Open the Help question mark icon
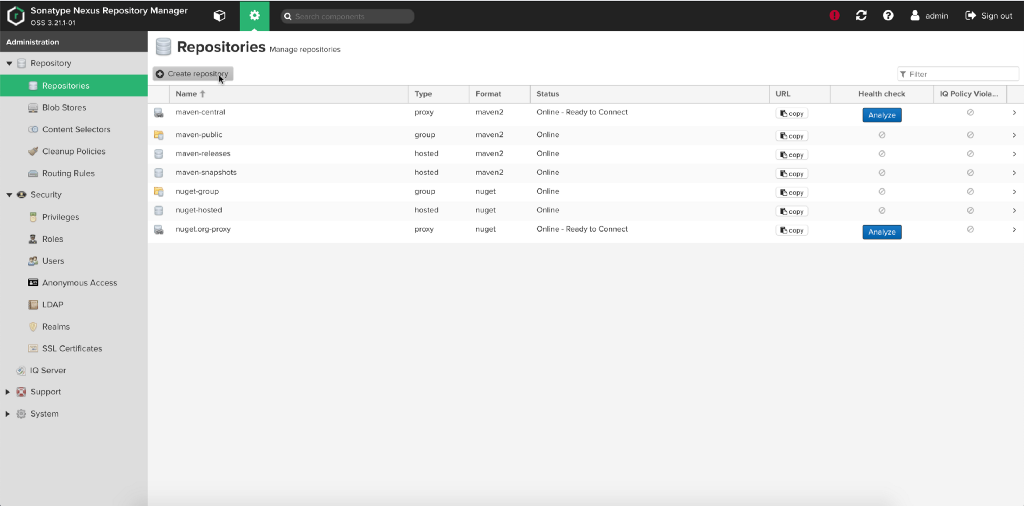Screen dimensions: 1024x506 pos(888,16)
